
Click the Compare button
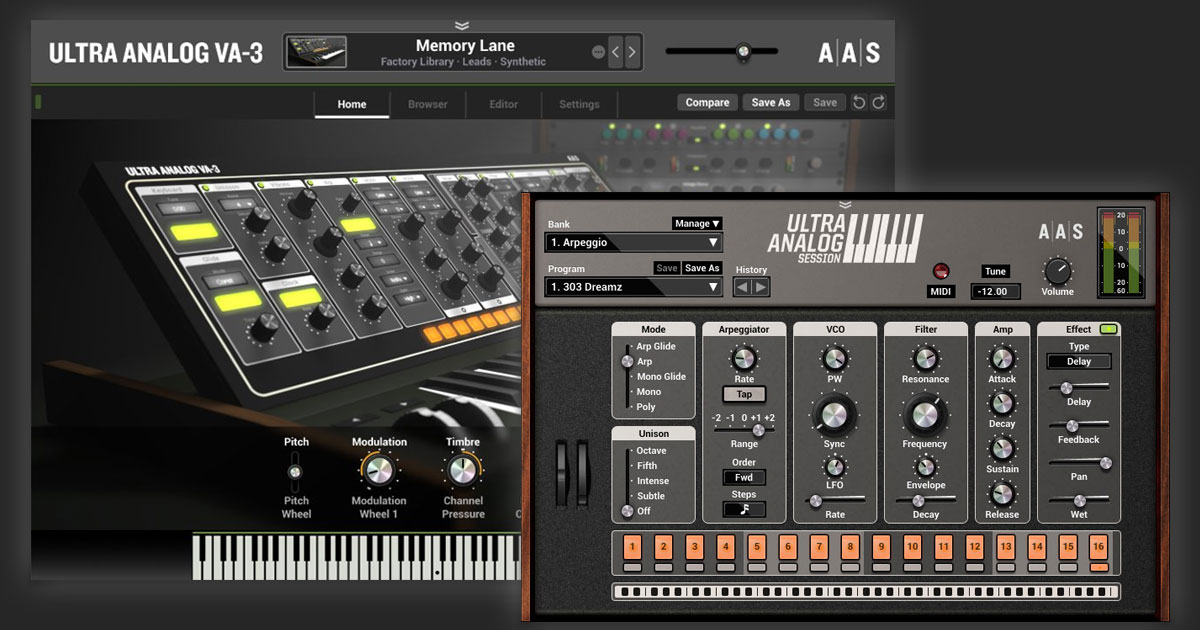point(707,102)
